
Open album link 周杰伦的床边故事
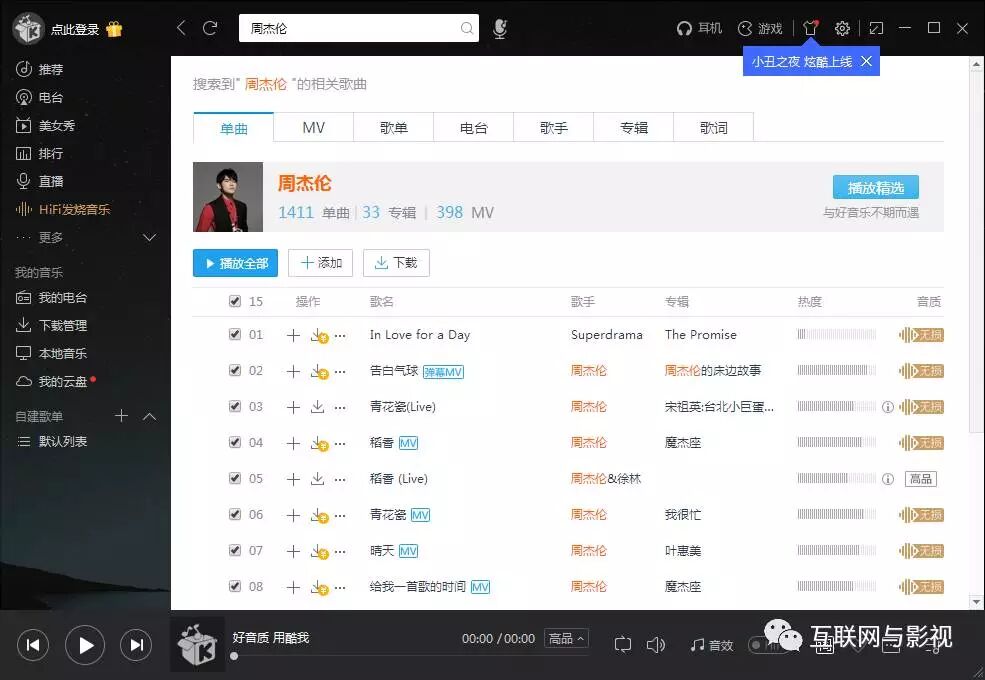713,371
